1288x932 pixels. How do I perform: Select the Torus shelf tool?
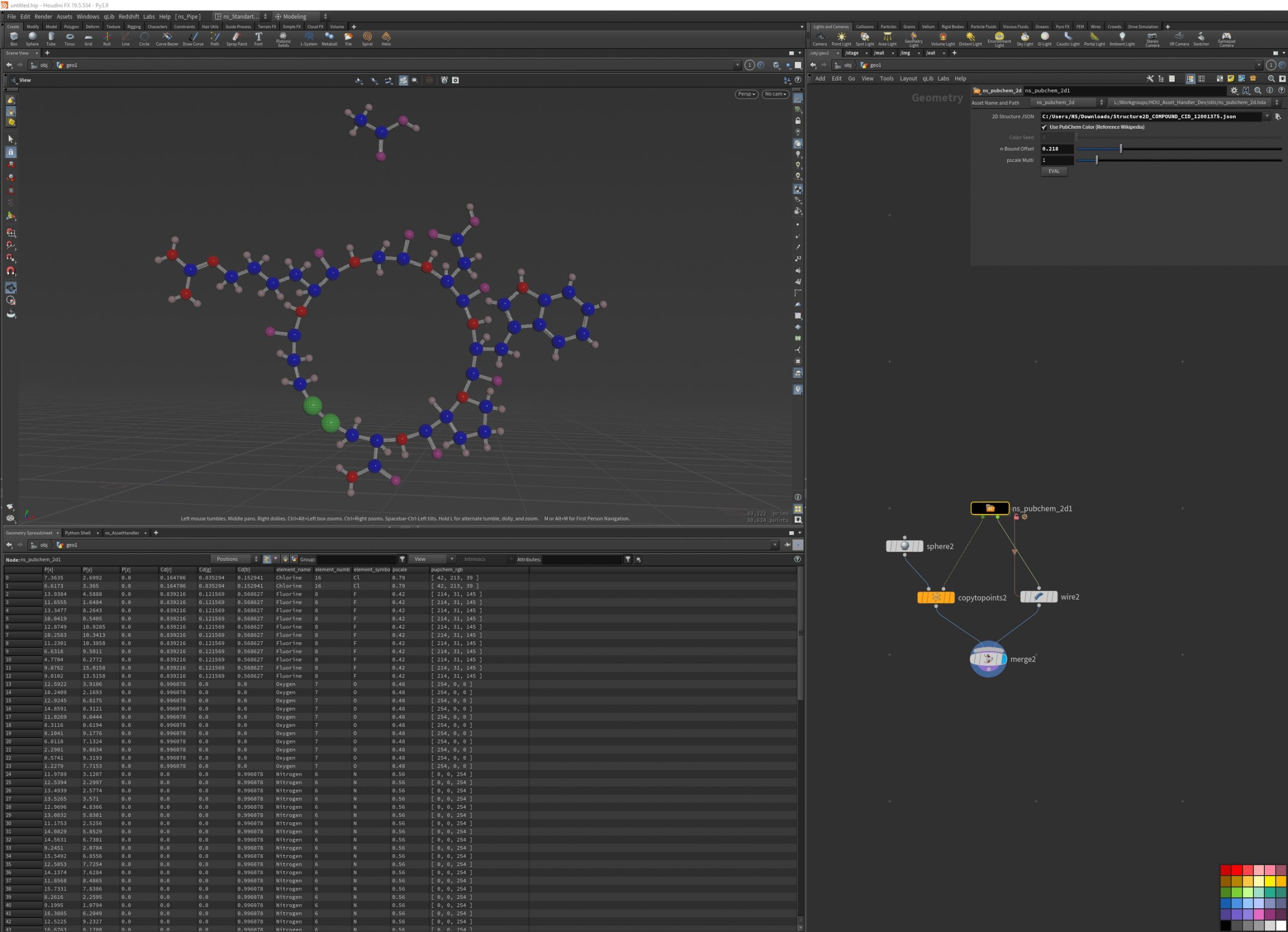69,38
